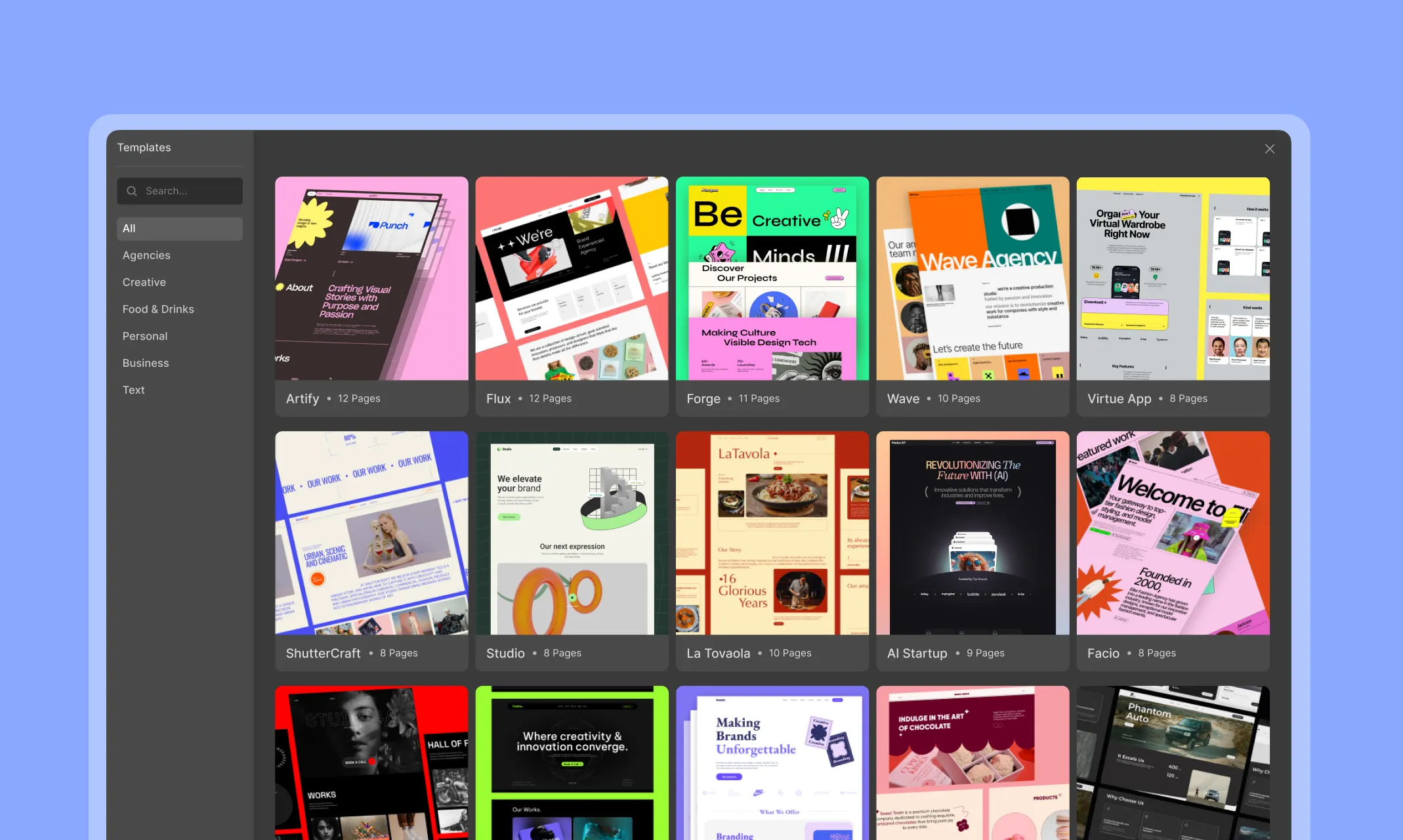1403x840 pixels.
Task: Focus the Search templates field
Action: click(x=180, y=191)
